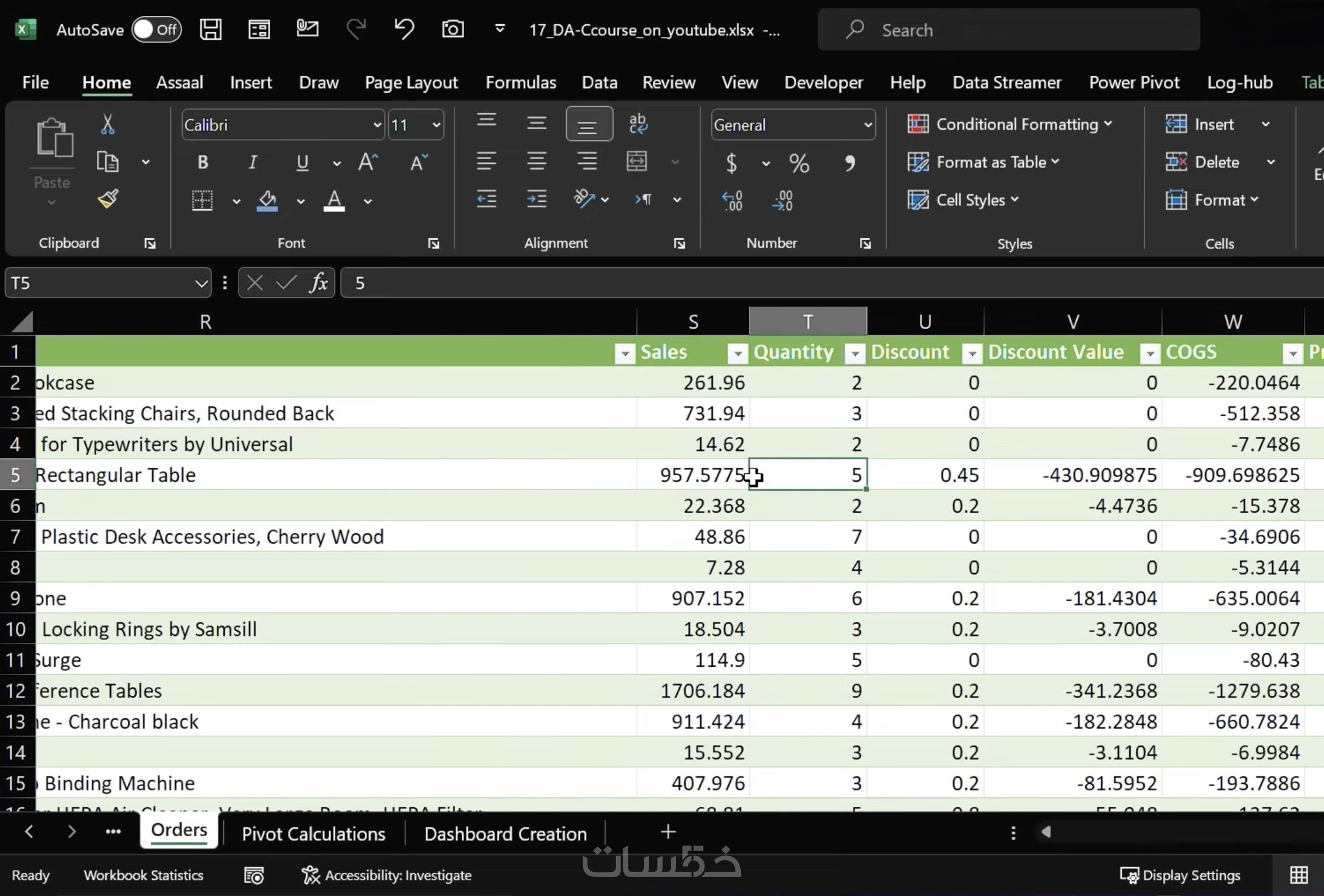Open the Formulas ribbon tab
Viewport: 1324px width, 896px height.
(520, 82)
